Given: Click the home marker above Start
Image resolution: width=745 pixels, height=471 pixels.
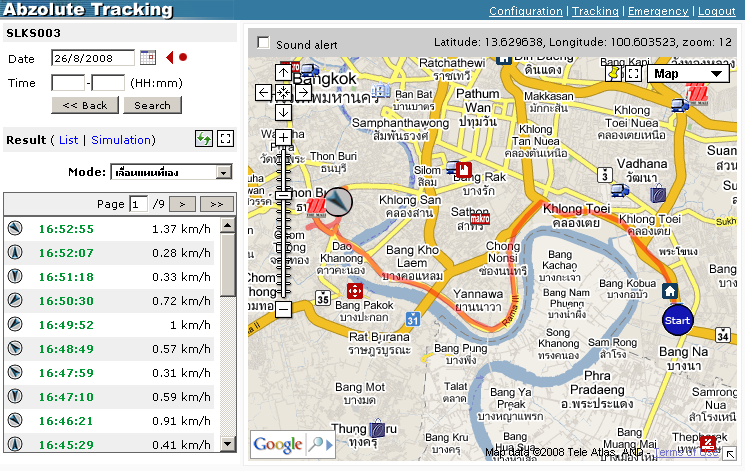Looking at the screenshot, I should coord(670,291).
